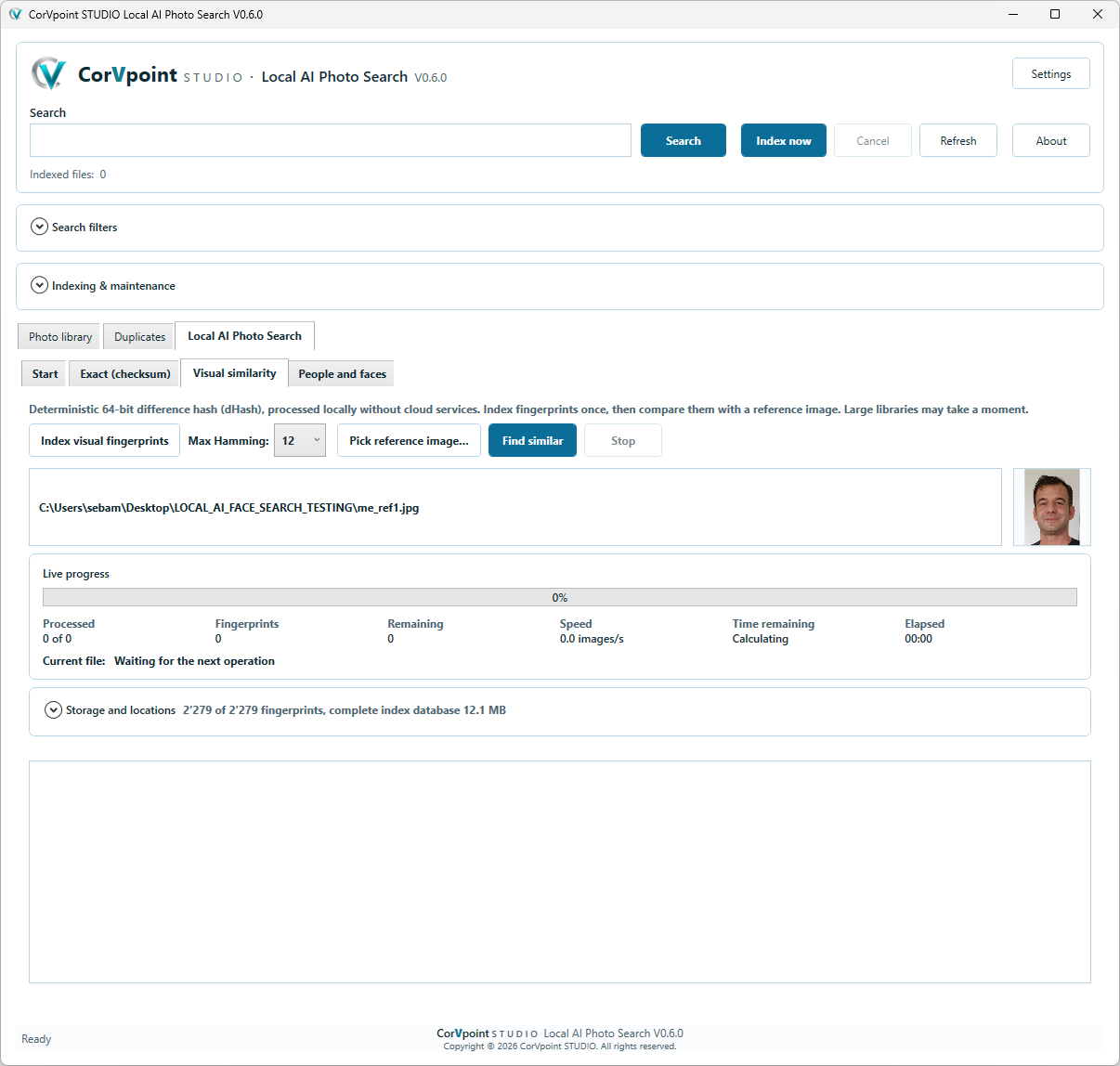Select the Local AI Photo Search tab
The image size is (1120, 1066).
(244, 336)
